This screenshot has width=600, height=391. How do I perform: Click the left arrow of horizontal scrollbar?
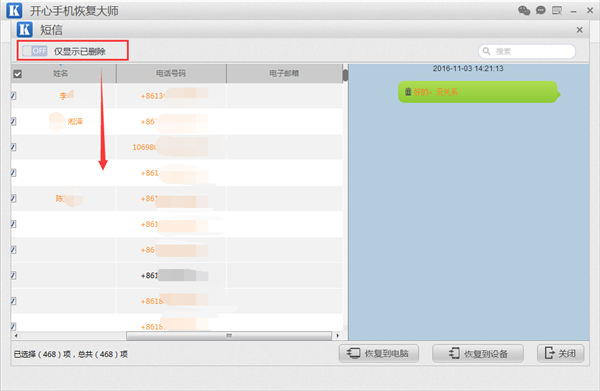click(x=16, y=336)
